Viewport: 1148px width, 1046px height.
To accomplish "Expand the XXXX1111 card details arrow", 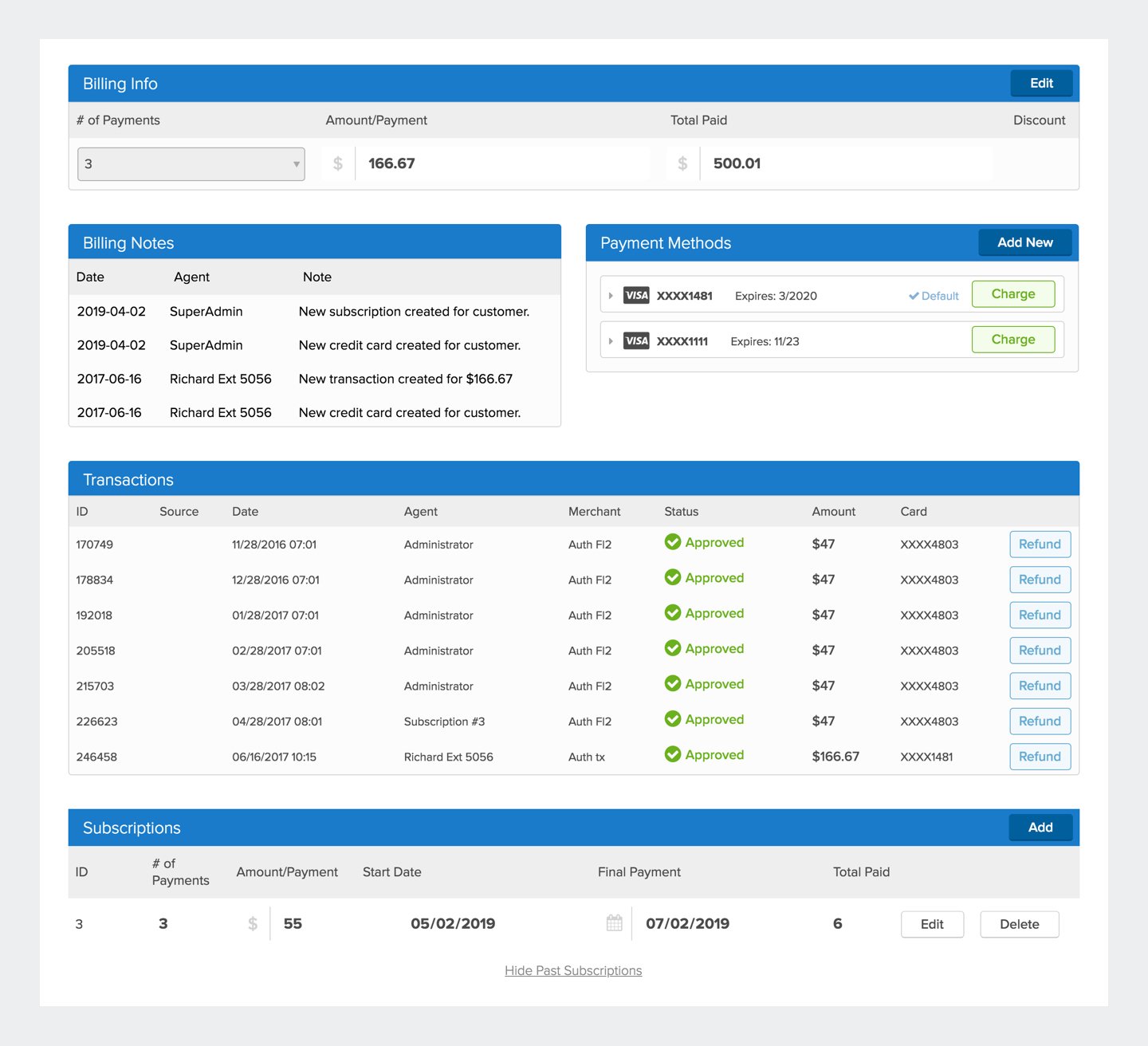I will 611,341.
